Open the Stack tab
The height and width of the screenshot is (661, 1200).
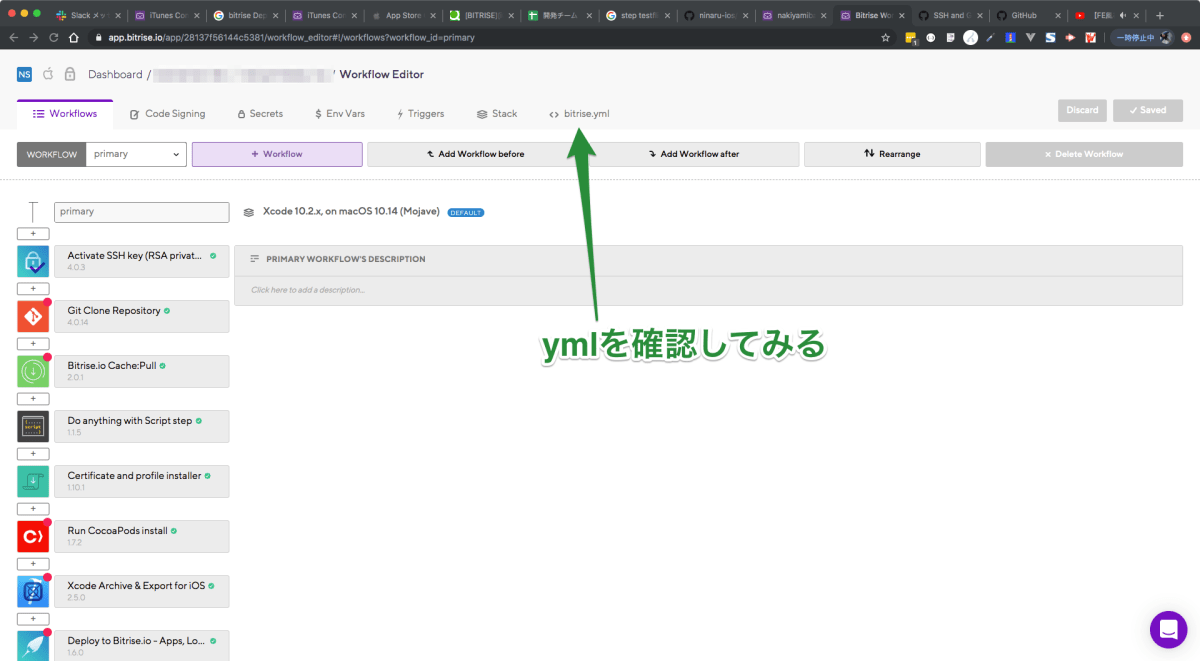click(x=497, y=114)
